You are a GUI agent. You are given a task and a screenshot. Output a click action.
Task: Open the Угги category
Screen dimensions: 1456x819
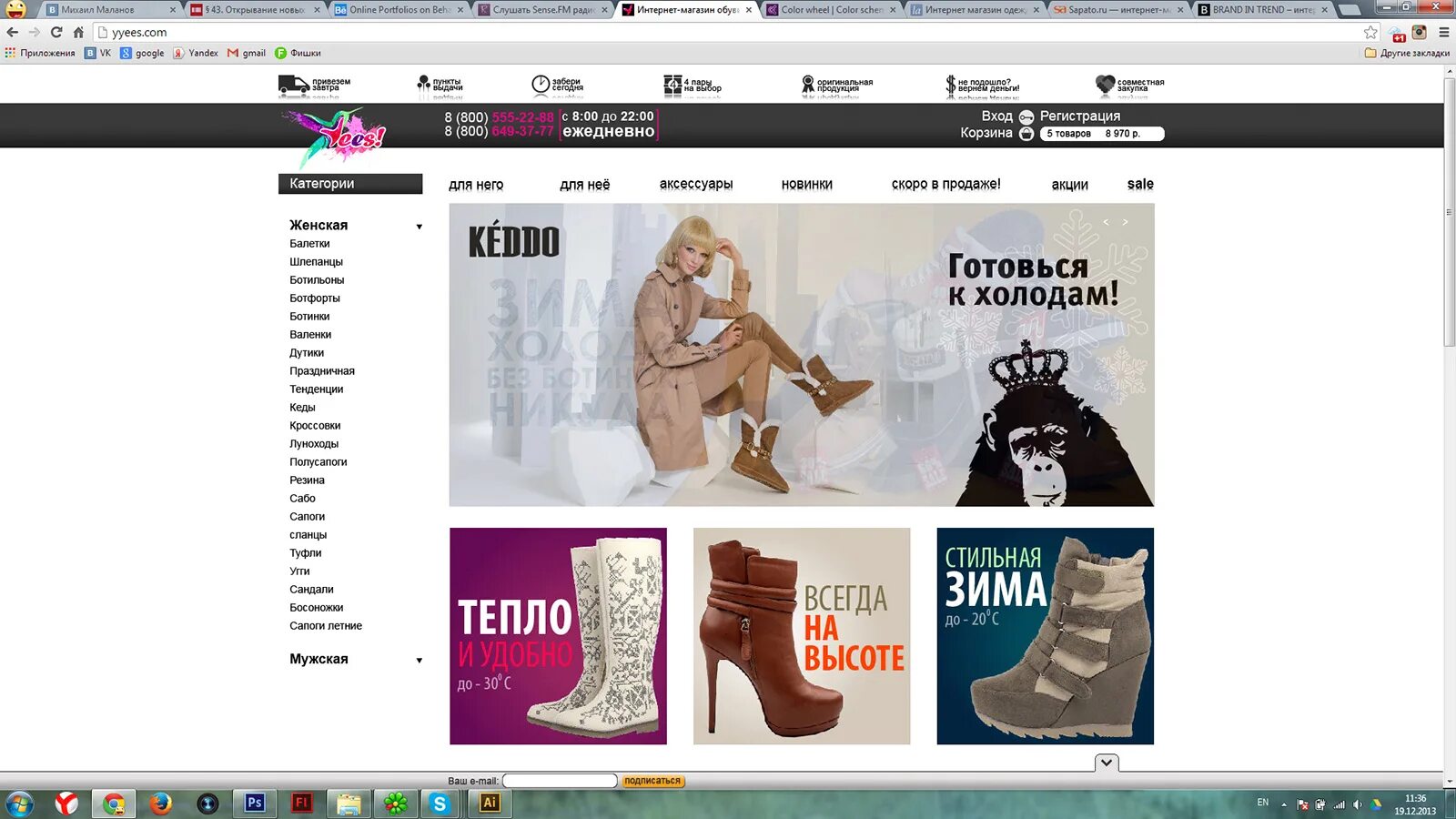tap(299, 571)
